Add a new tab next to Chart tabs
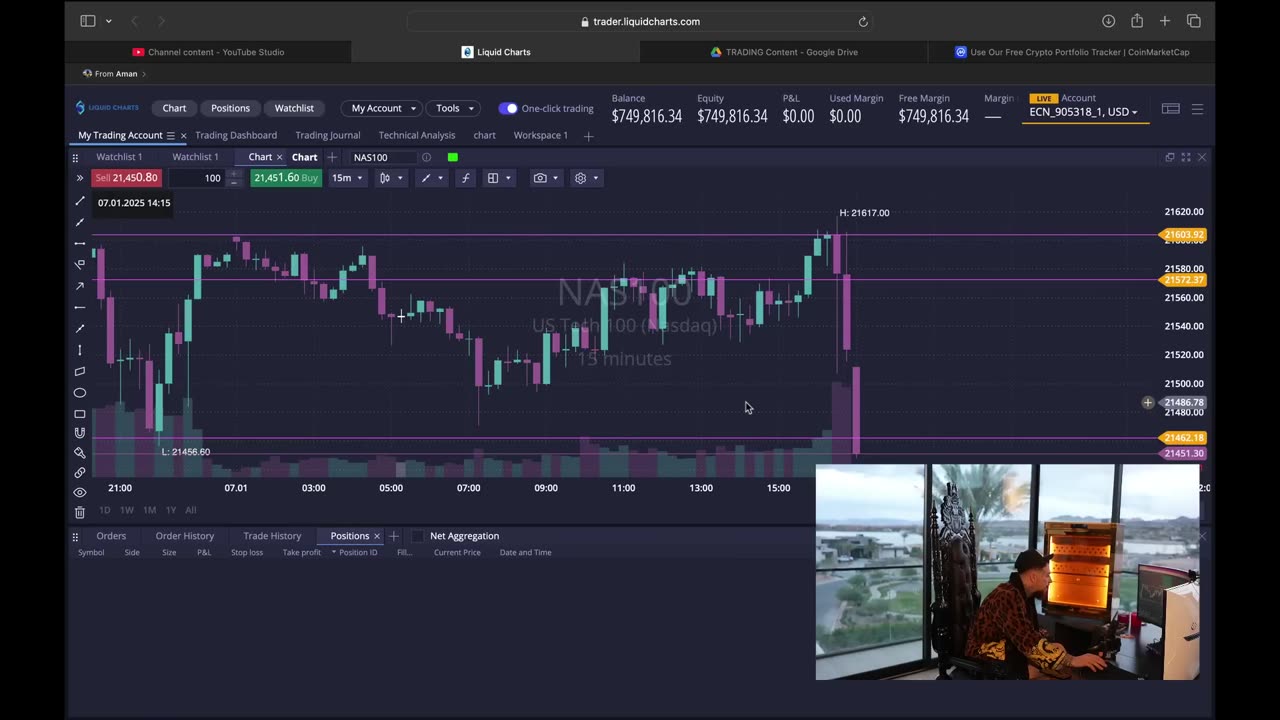 pyautogui.click(x=332, y=157)
